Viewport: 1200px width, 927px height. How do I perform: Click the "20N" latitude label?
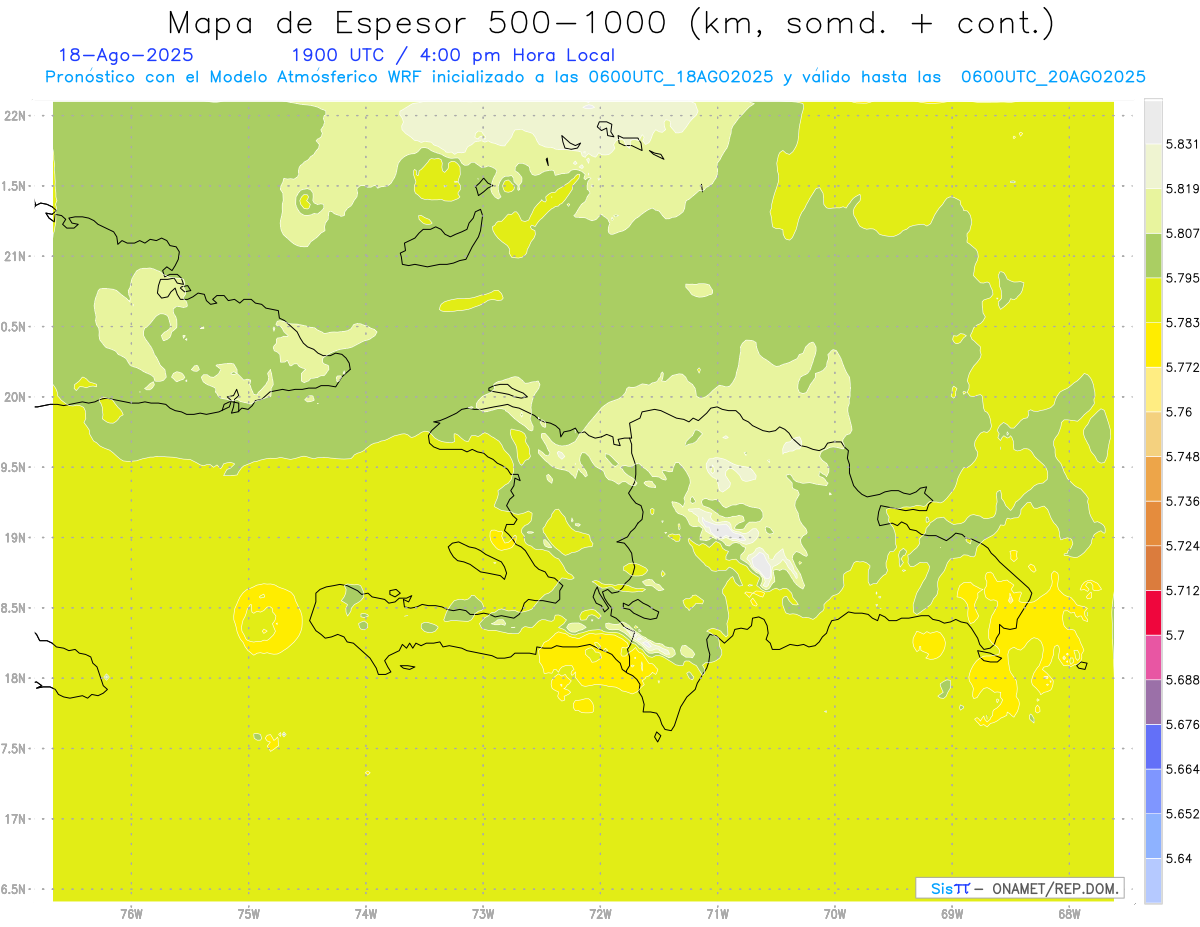coord(16,397)
